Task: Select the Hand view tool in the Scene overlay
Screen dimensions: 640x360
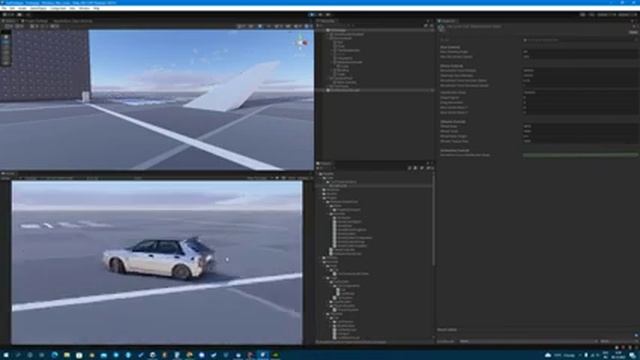Action: 6,37
